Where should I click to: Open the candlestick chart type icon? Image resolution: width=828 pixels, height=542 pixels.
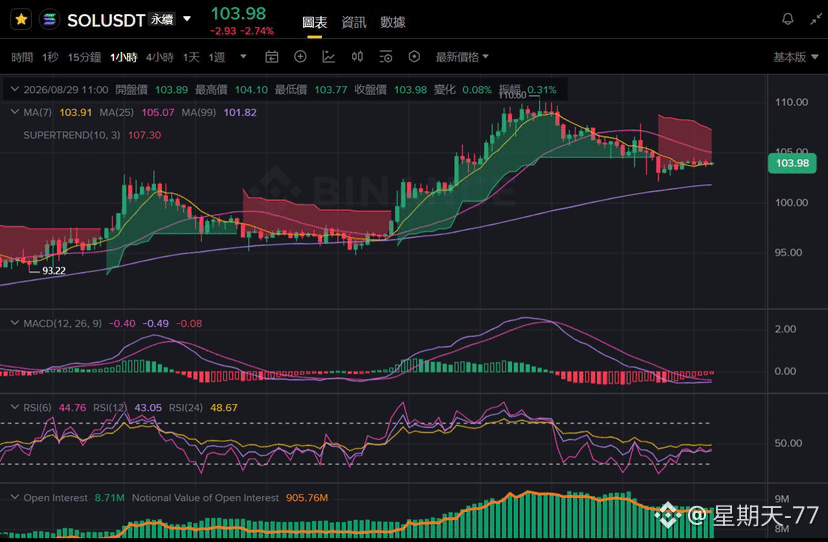357,57
